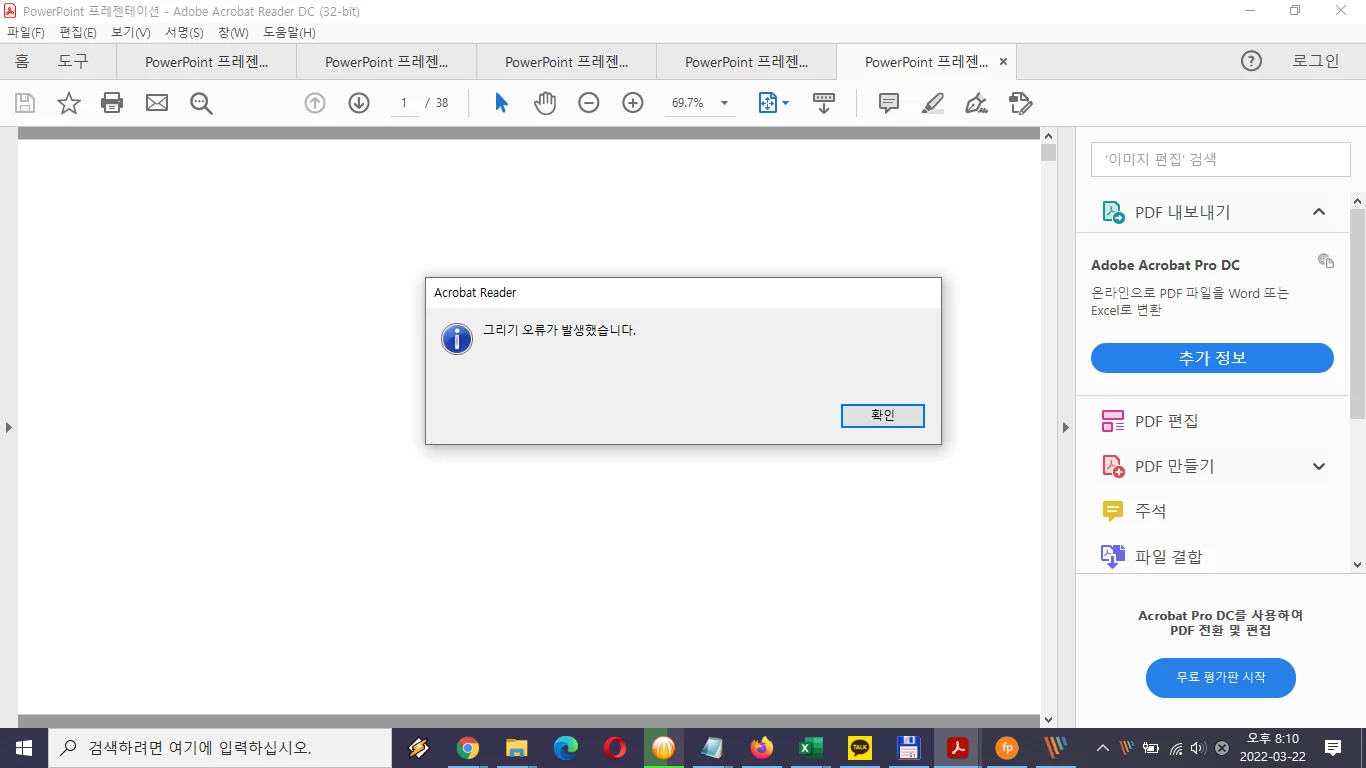1366x768 pixels.
Task: Click the 로그인 link
Action: tap(1316, 61)
